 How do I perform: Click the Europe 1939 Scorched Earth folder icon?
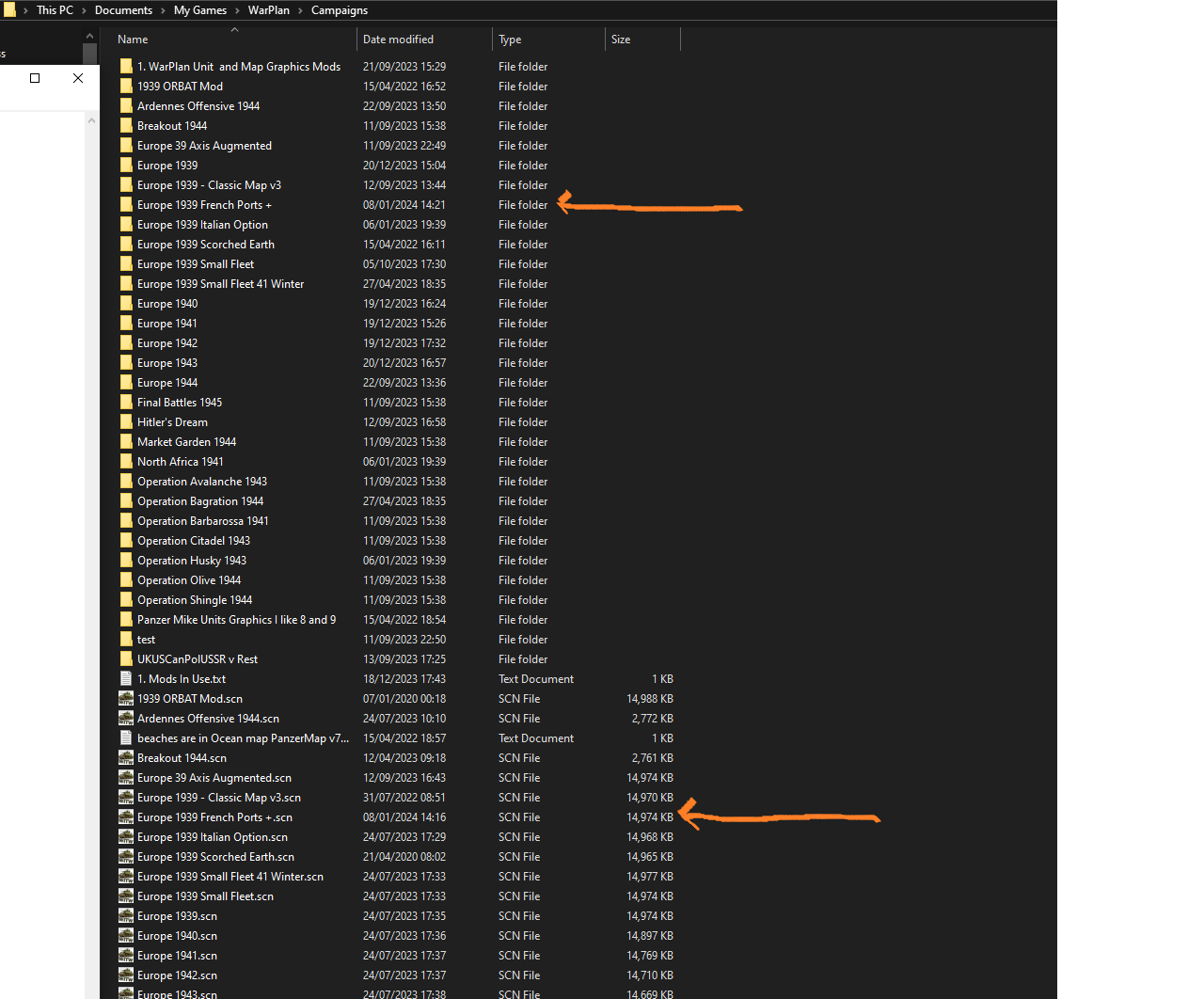126,244
